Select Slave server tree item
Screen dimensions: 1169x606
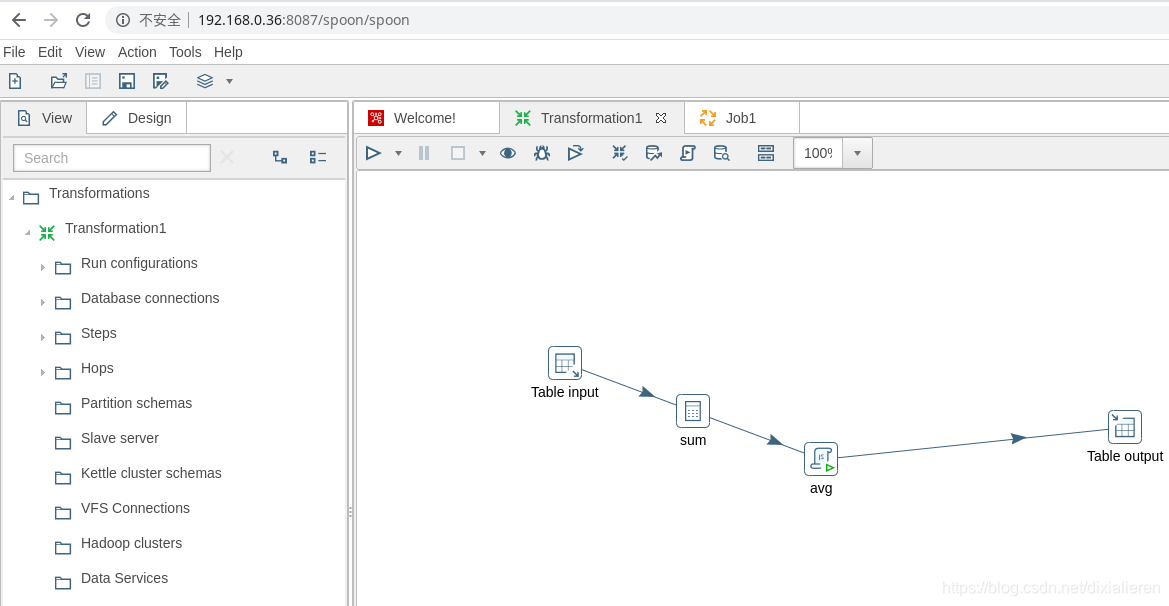click(119, 438)
